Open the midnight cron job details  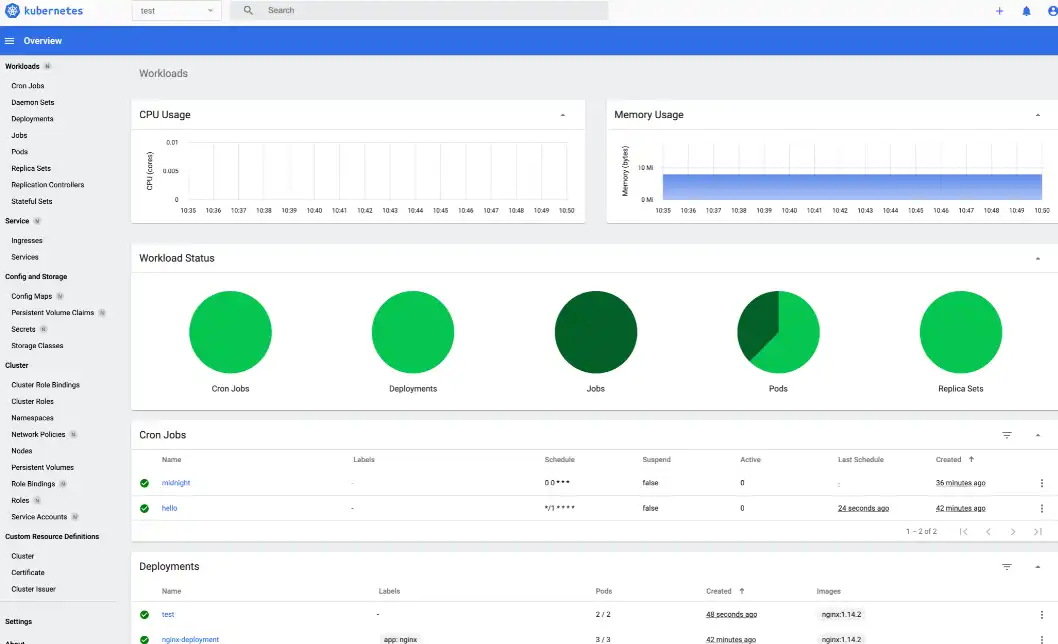coord(177,482)
